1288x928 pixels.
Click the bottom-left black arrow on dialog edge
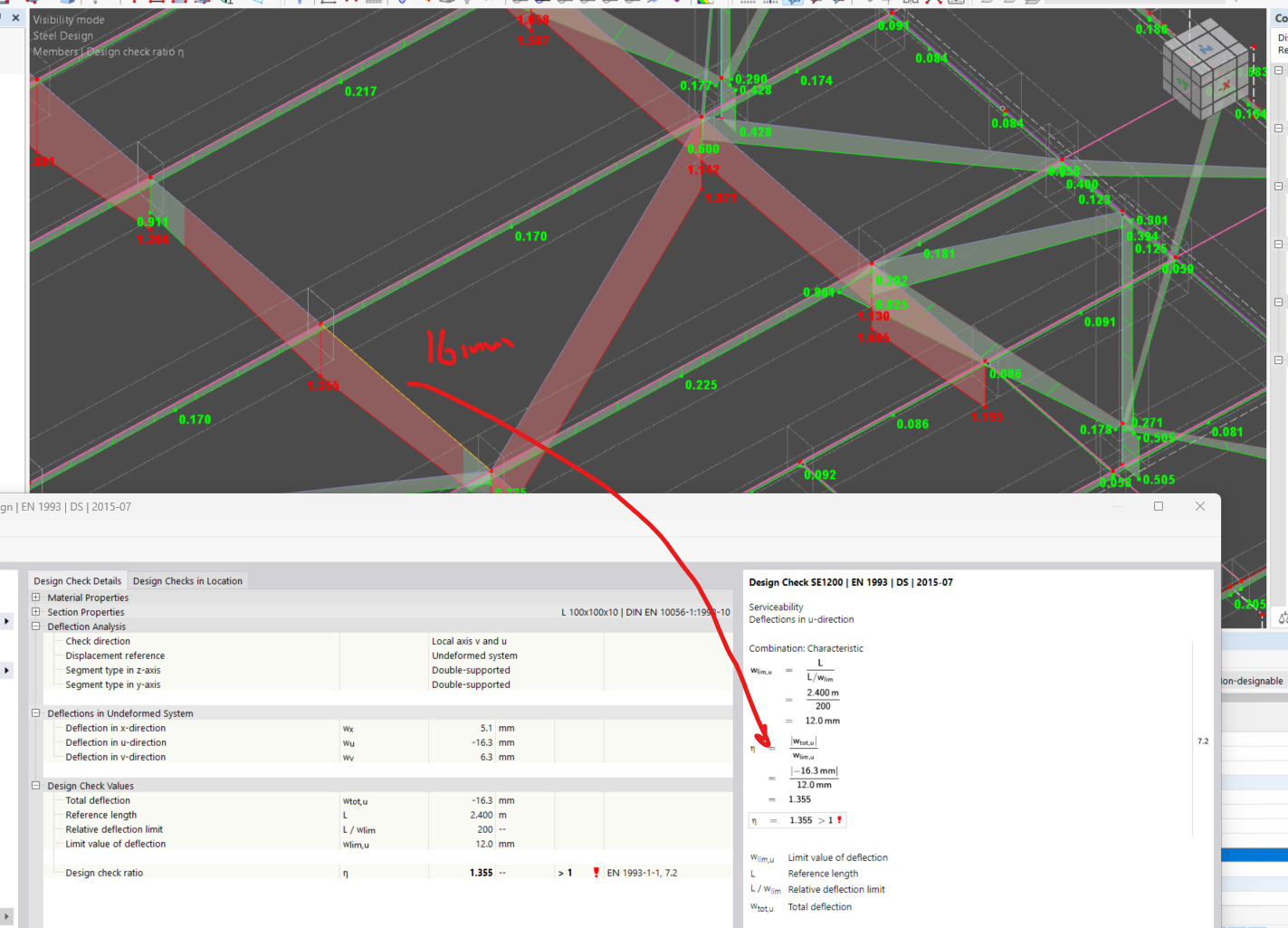[x=7, y=917]
